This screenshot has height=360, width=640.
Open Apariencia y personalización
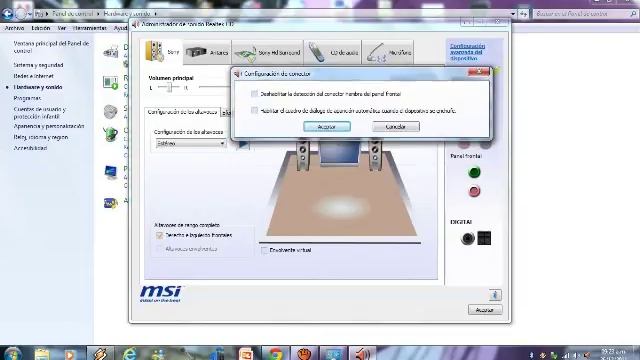pyautogui.click(x=49, y=126)
